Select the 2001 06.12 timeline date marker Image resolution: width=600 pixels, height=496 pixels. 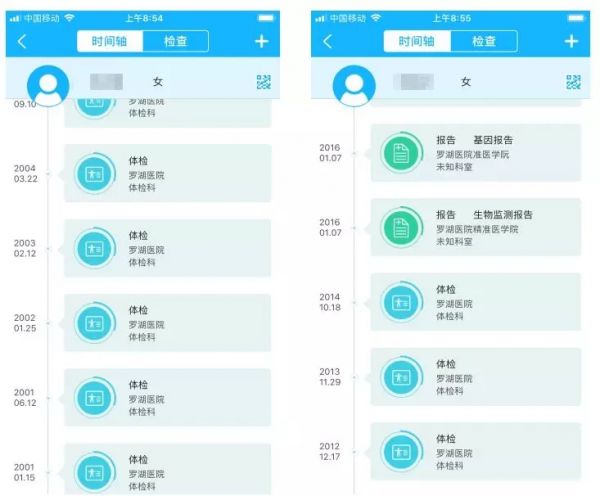coord(25,397)
